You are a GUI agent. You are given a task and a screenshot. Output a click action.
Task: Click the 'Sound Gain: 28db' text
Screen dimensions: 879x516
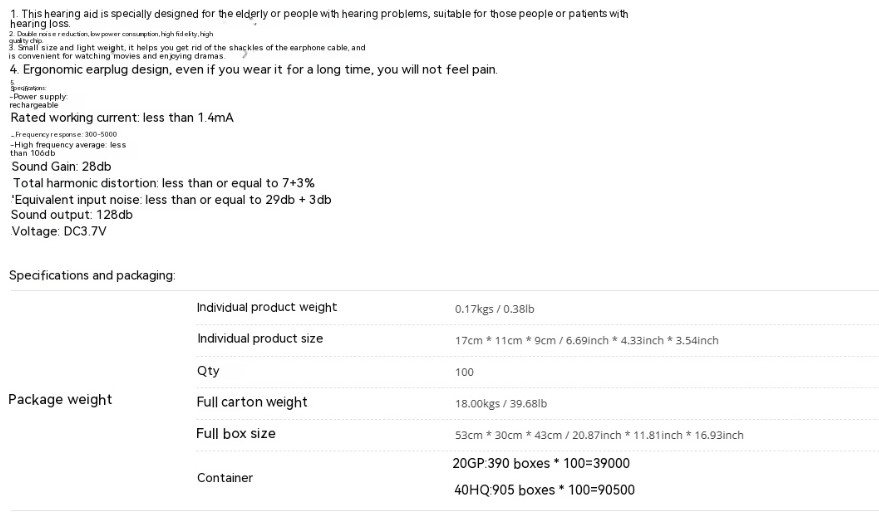tap(61, 167)
